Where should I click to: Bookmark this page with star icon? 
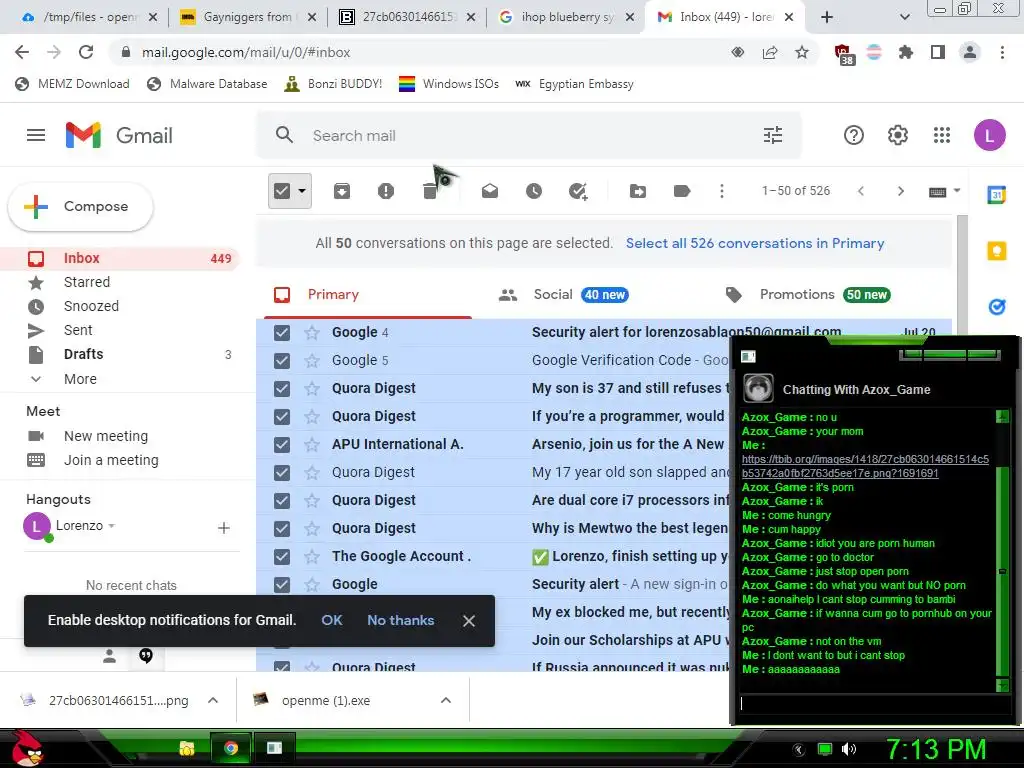coord(802,52)
